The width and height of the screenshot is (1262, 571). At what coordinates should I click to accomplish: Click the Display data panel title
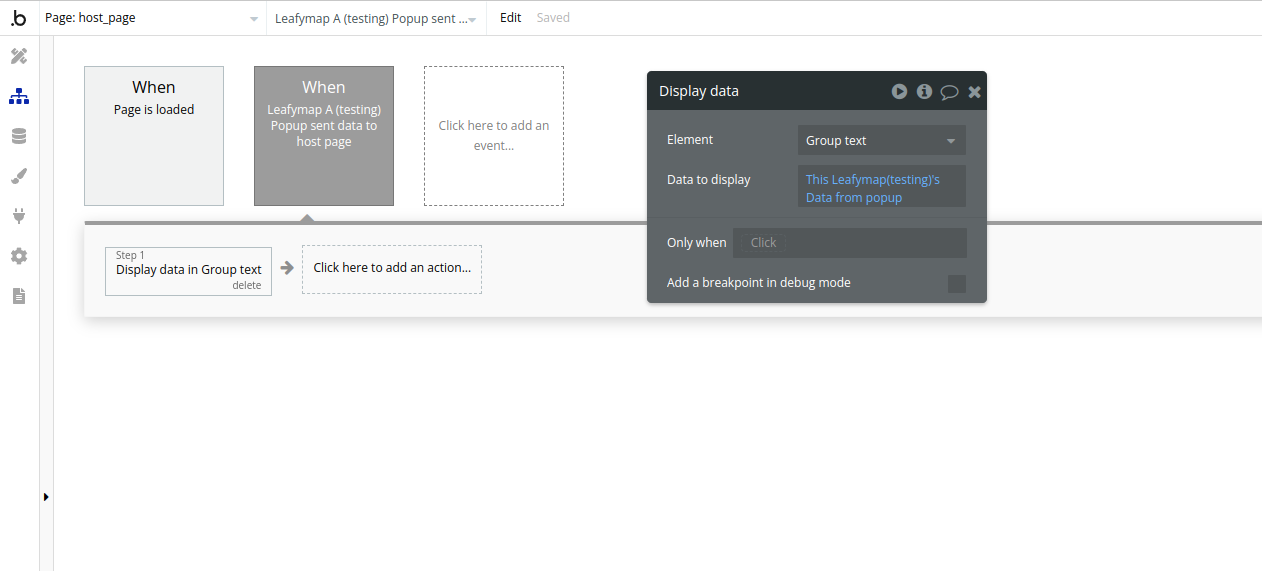pyautogui.click(x=699, y=91)
